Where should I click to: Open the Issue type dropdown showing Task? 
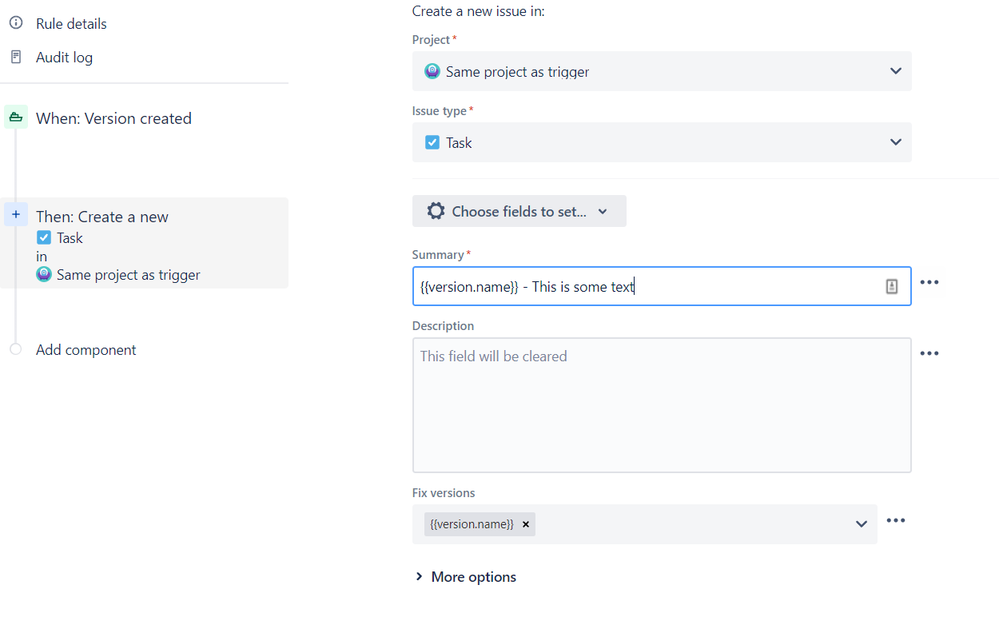pyautogui.click(x=661, y=142)
